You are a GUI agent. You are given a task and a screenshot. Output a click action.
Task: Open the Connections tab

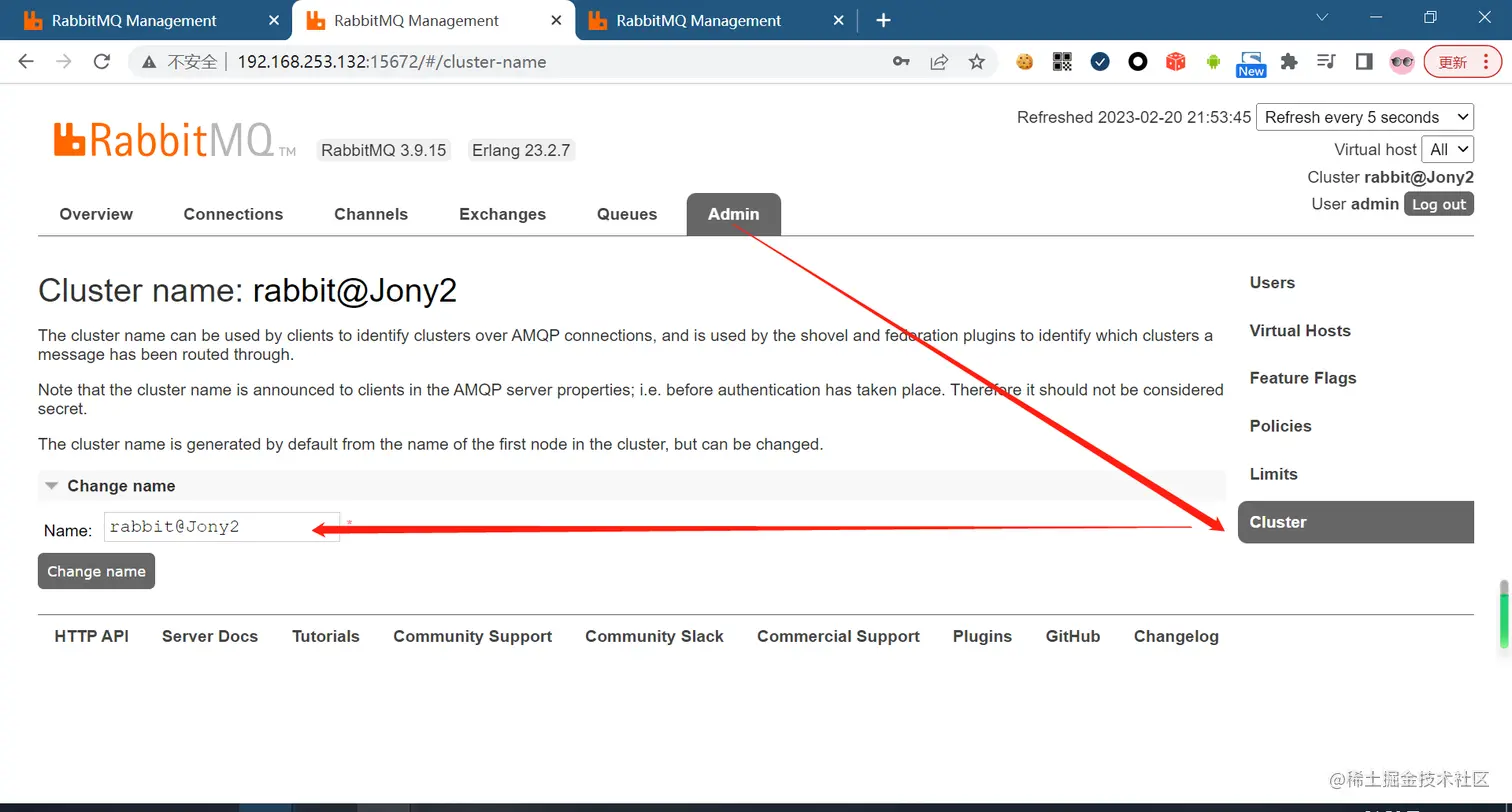[233, 214]
